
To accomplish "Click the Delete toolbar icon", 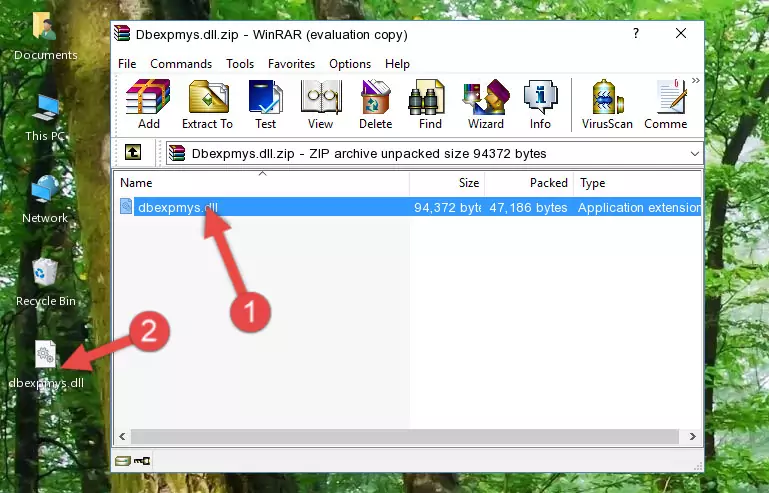I will [375, 104].
